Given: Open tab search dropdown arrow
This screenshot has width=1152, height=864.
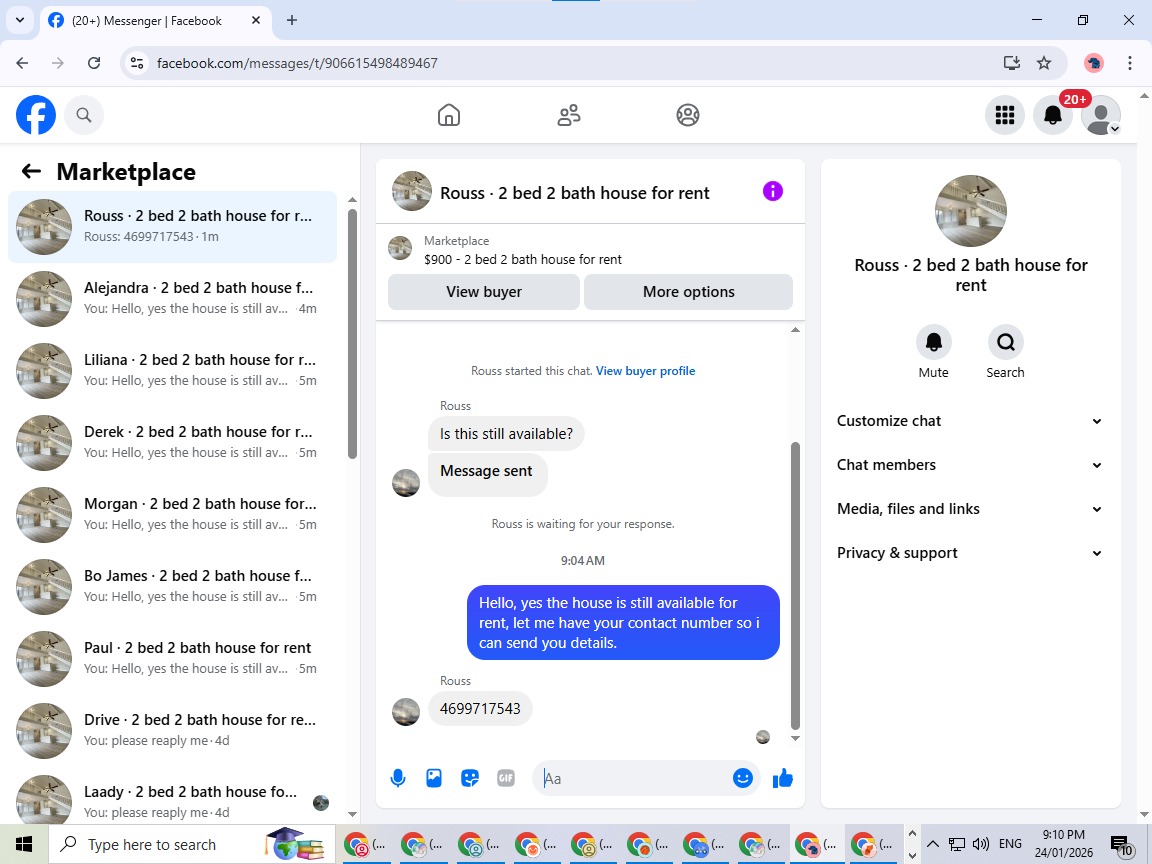Looking at the screenshot, I should pyautogui.click(x=20, y=21).
